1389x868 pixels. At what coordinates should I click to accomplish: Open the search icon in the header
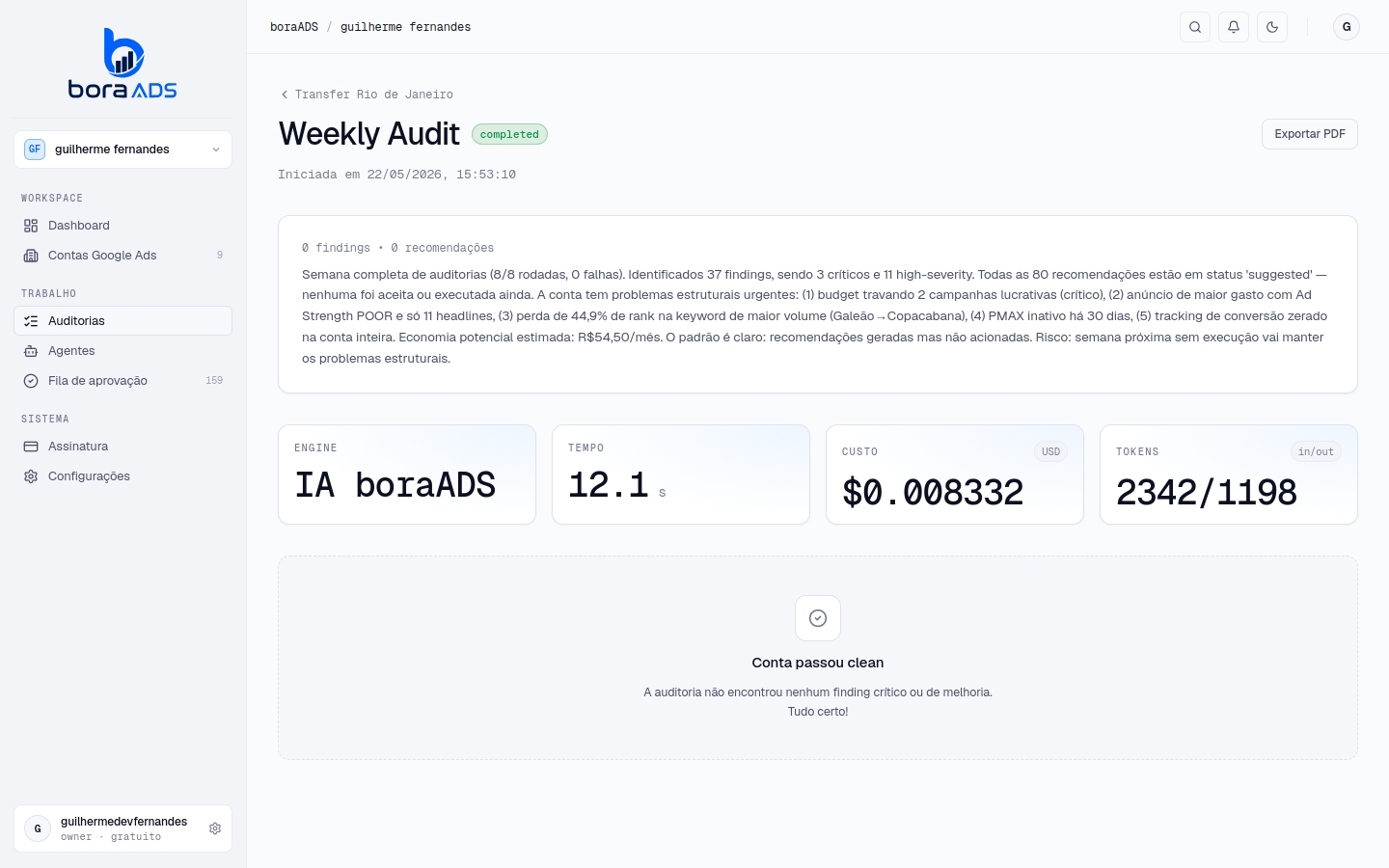[1195, 27]
